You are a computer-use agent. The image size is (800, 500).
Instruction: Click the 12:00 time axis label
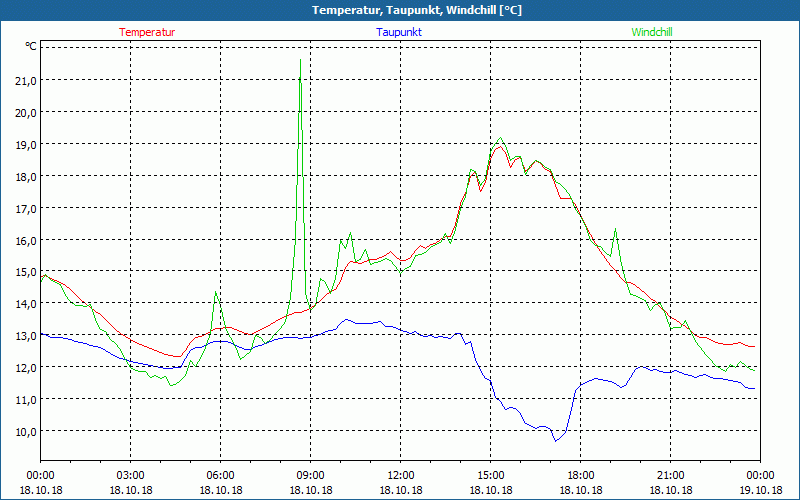click(400, 475)
